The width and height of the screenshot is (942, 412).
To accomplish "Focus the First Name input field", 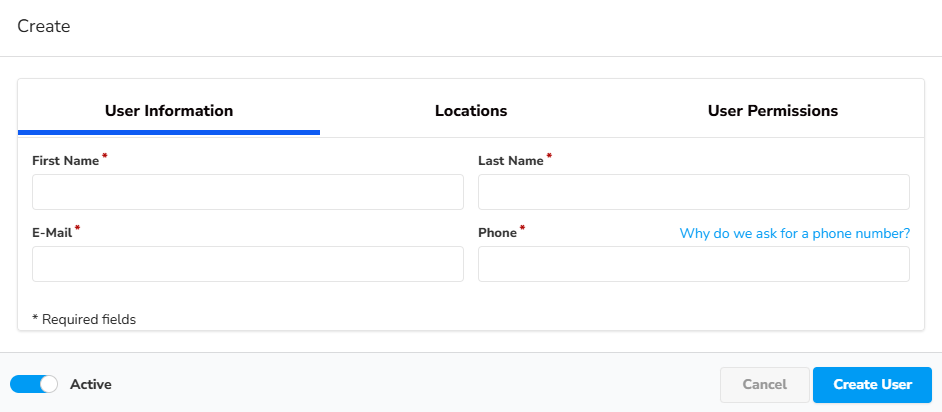I will pos(248,192).
